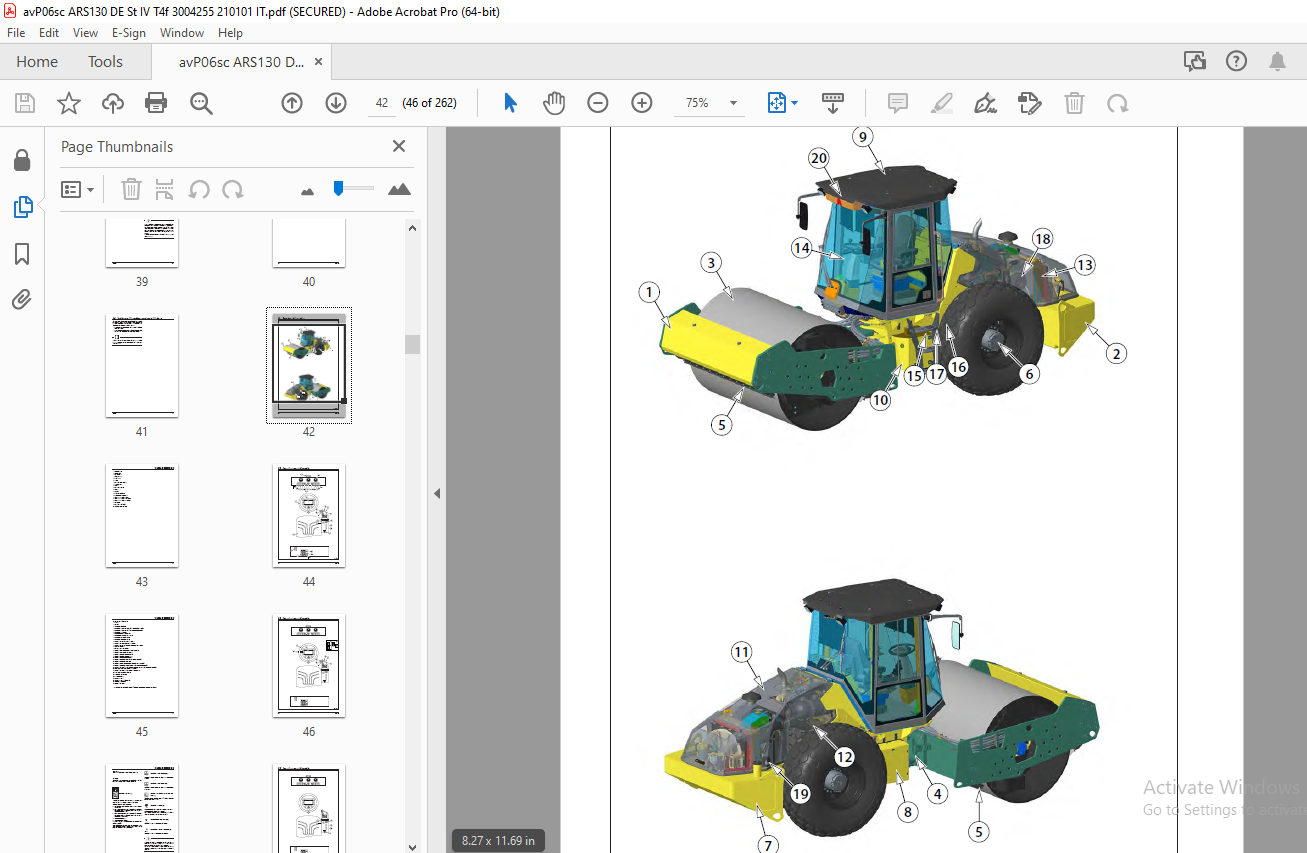Open the find text magnifier tool
Screen dimensions: 1307x853
(201, 103)
